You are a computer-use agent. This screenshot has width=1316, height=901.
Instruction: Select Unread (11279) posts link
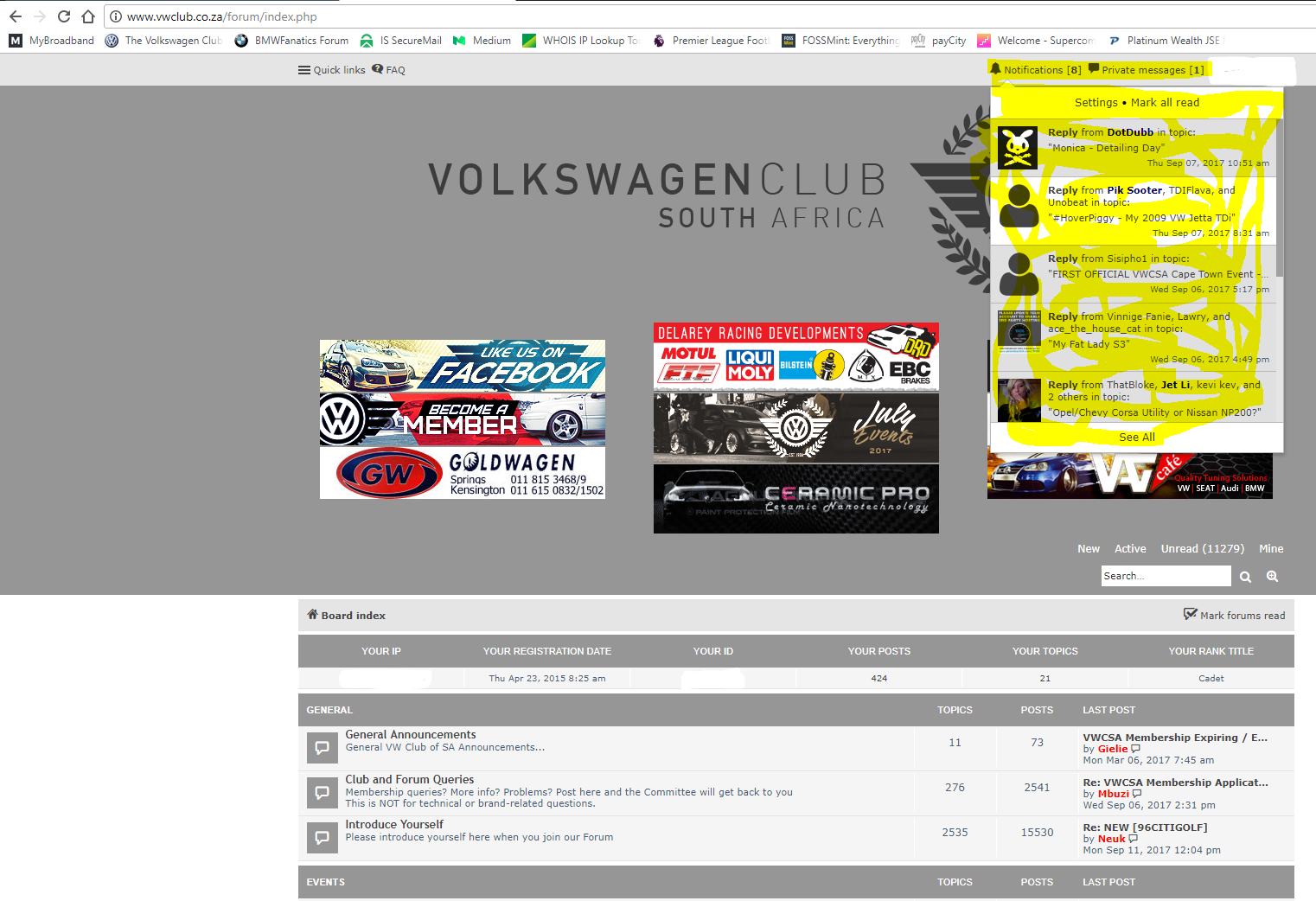click(x=1202, y=549)
